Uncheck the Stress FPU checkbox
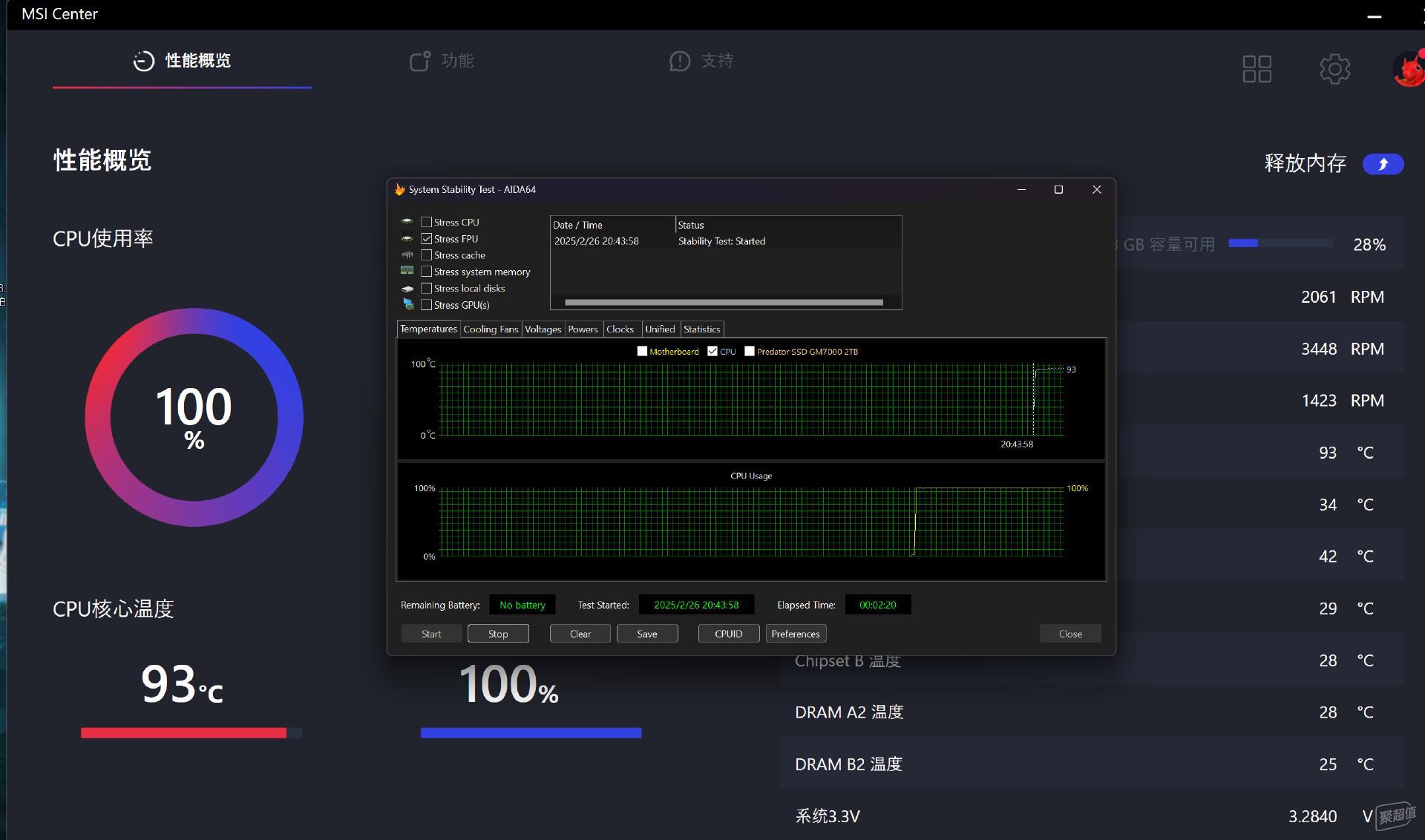This screenshot has height=840, width=1425. [x=426, y=238]
